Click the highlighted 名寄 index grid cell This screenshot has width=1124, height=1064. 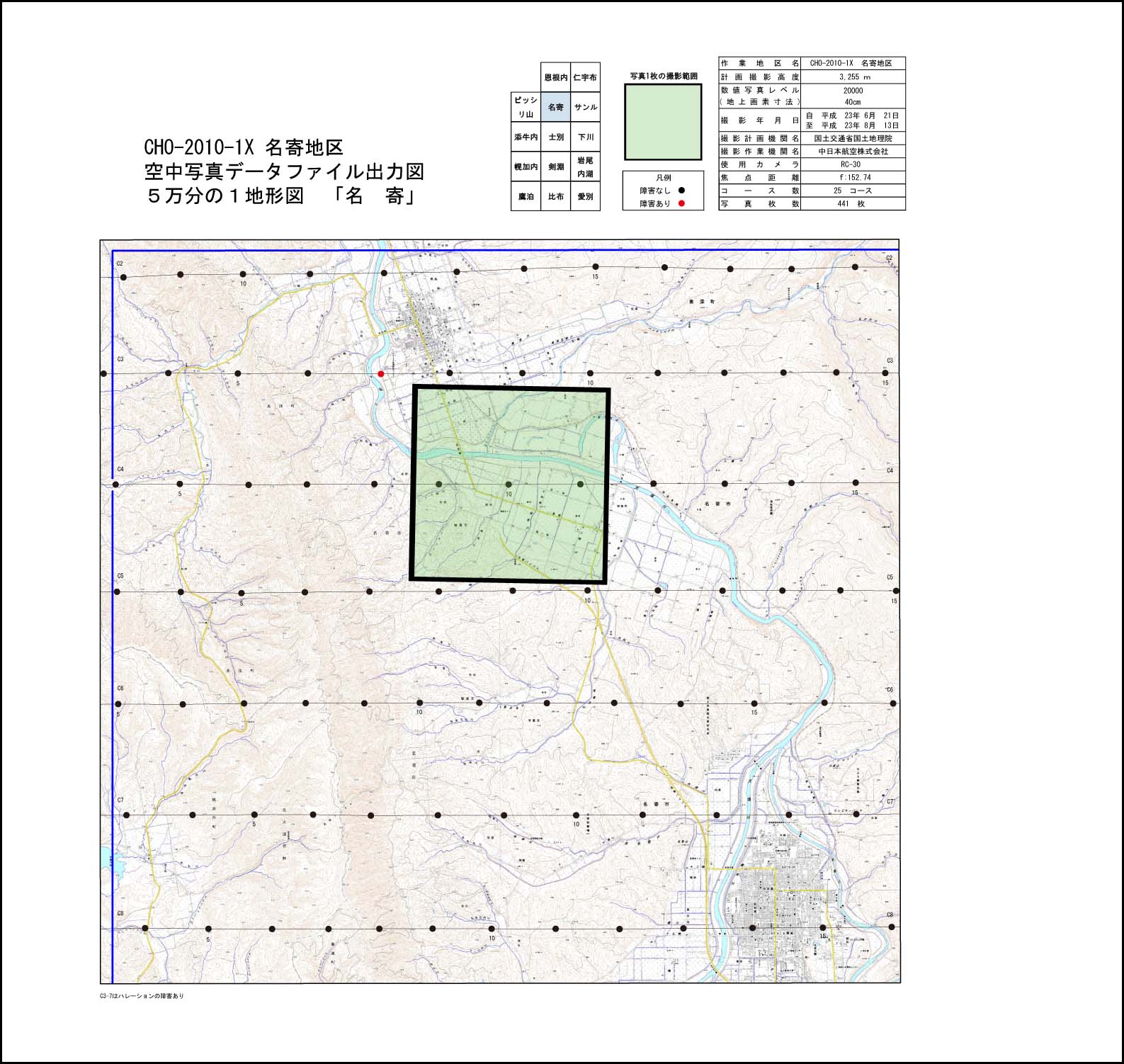(555, 107)
